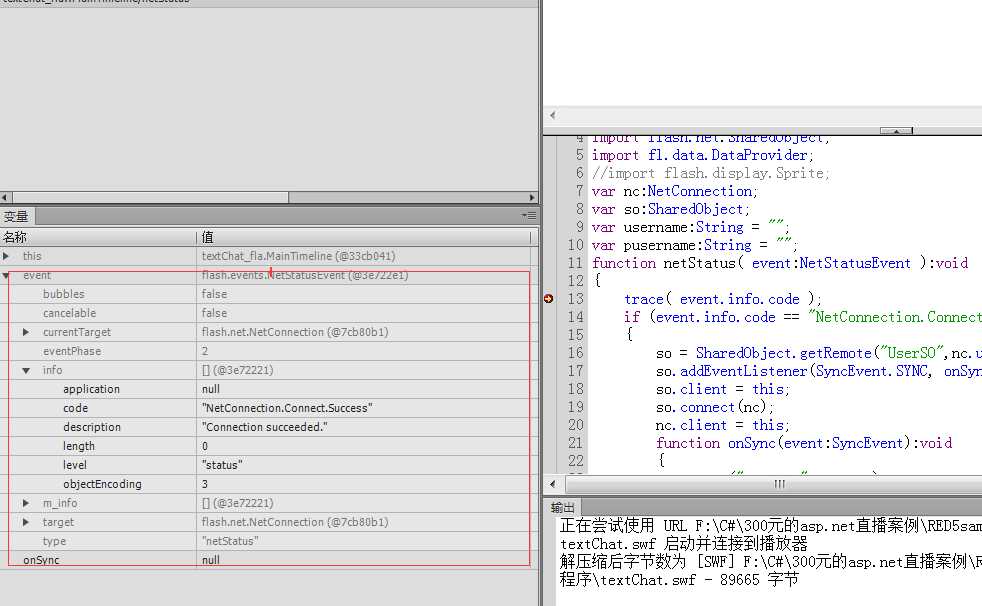This screenshot has height=606, width=982.
Task: Collapse the 'event' variable node
Action: click(6, 275)
